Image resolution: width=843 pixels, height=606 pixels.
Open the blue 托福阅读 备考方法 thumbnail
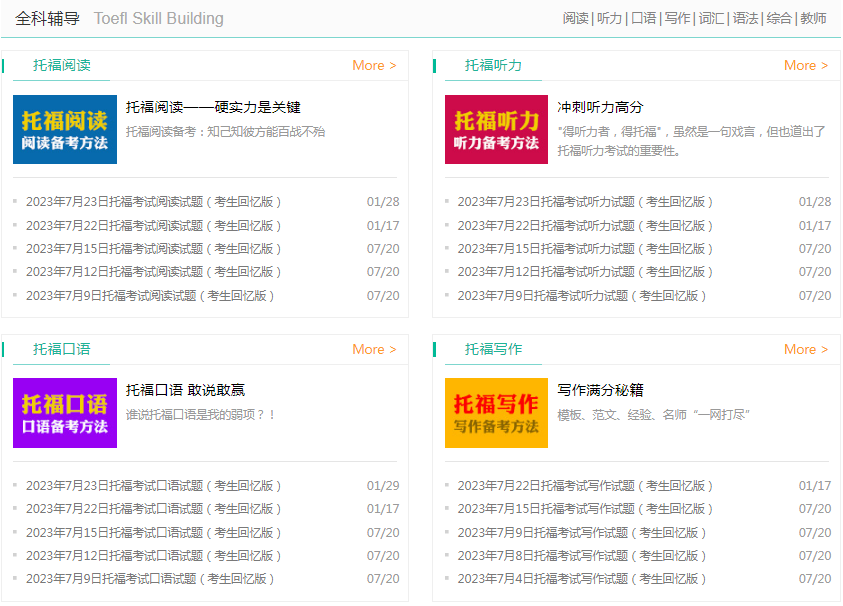[65, 130]
